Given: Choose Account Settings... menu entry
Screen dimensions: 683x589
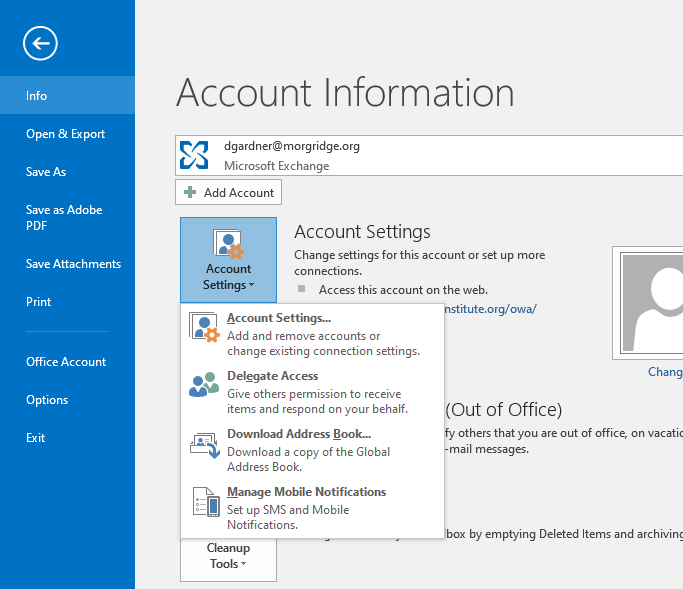Looking at the screenshot, I should (312, 333).
